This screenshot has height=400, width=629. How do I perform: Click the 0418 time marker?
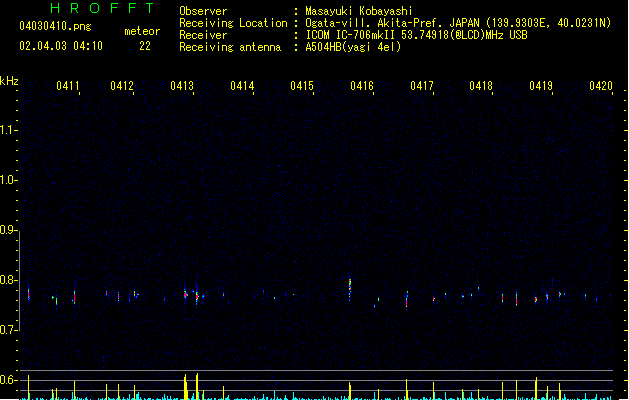481,86
